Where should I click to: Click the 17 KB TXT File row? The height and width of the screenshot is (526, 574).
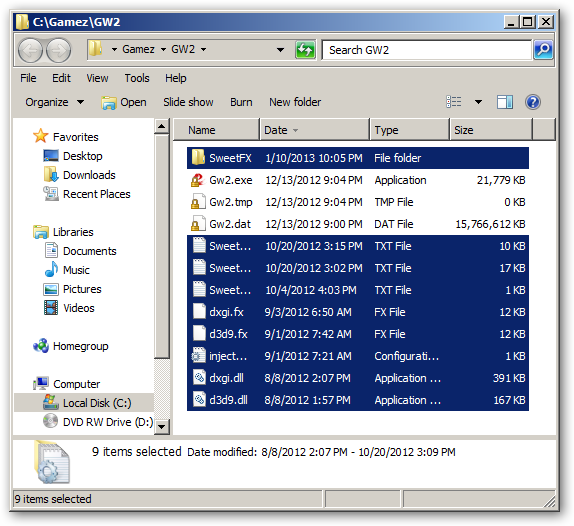358,268
